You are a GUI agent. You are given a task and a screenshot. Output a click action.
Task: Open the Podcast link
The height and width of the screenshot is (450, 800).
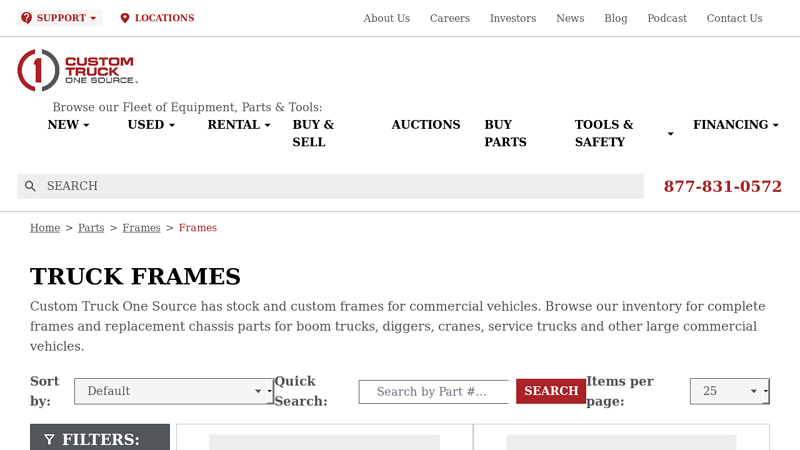pyautogui.click(x=667, y=18)
